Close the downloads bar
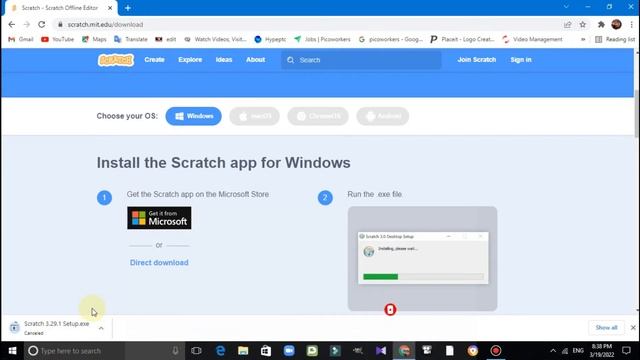The width and height of the screenshot is (640, 360). point(633,328)
